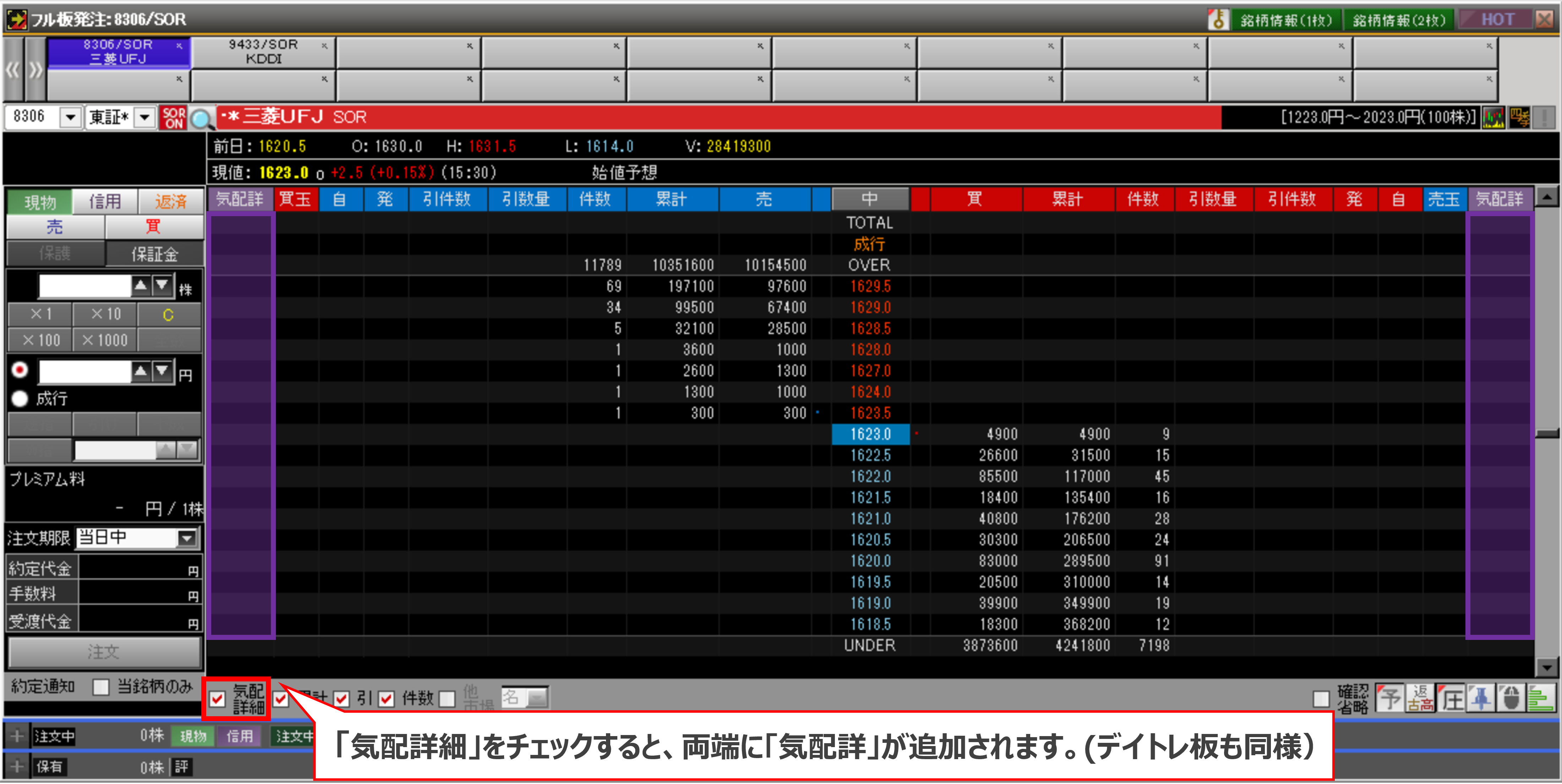This screenshot has width=1562, height=784.
Task: Select the 返済 repayment tab
Action: pyautogui.click(x=171, y=201)
